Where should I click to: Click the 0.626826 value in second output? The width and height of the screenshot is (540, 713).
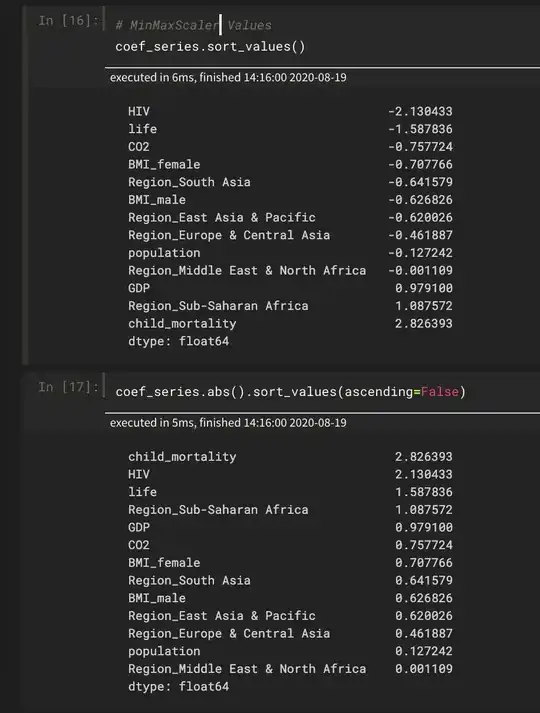(x=424, y=598)
